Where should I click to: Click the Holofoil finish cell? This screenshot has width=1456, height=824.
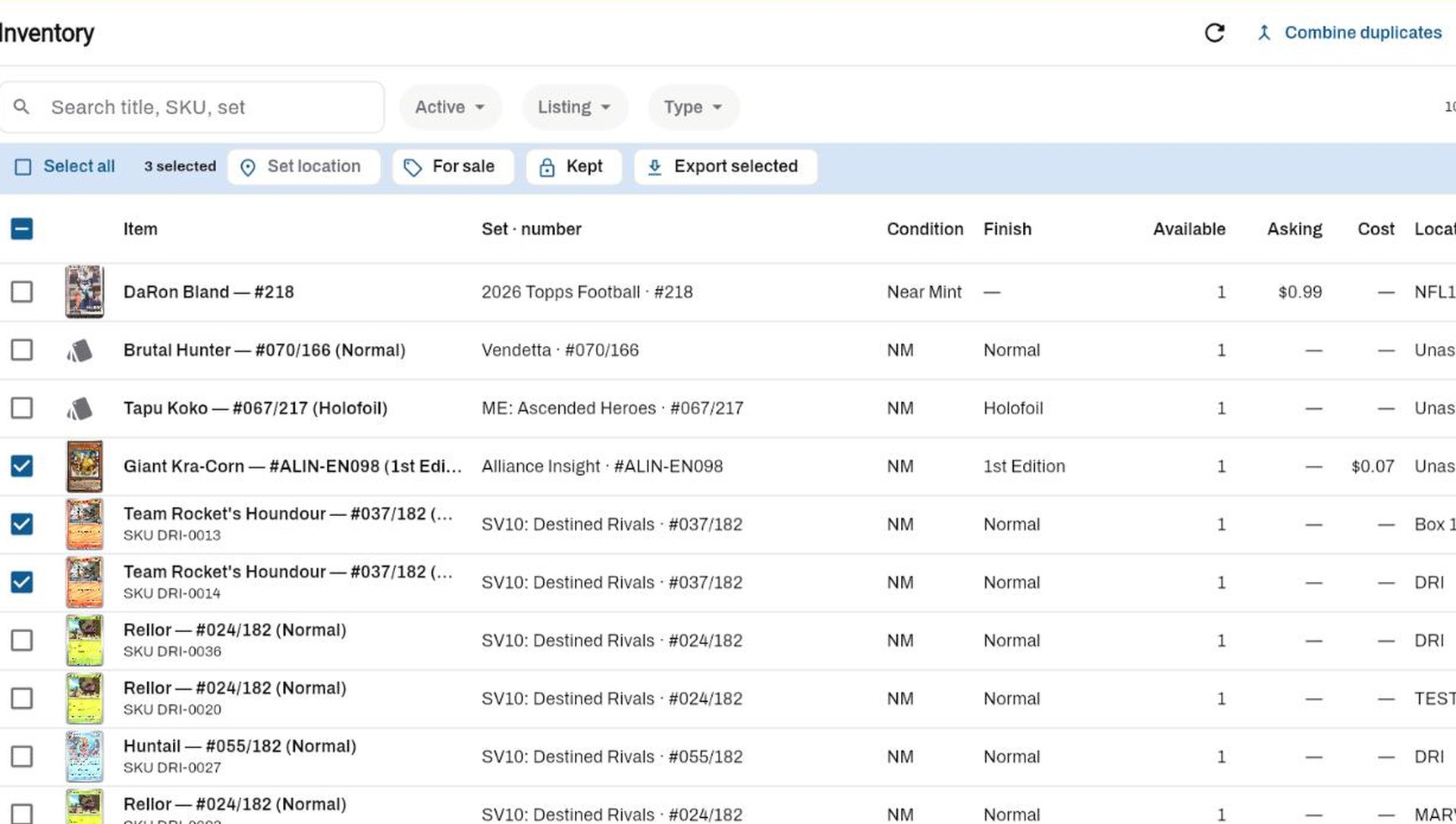tap(1013, 408)
